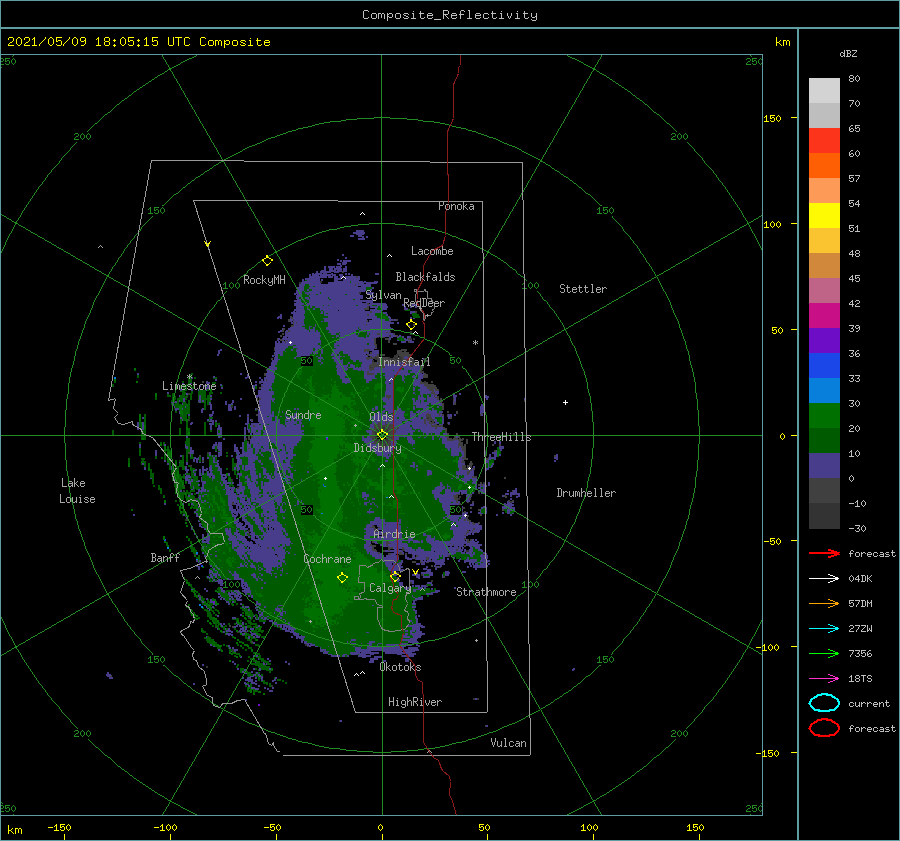Click the yellow diamond marker below Cochrane
The height and width of the screenshot is (841, 900).
(x=342, y=578)
